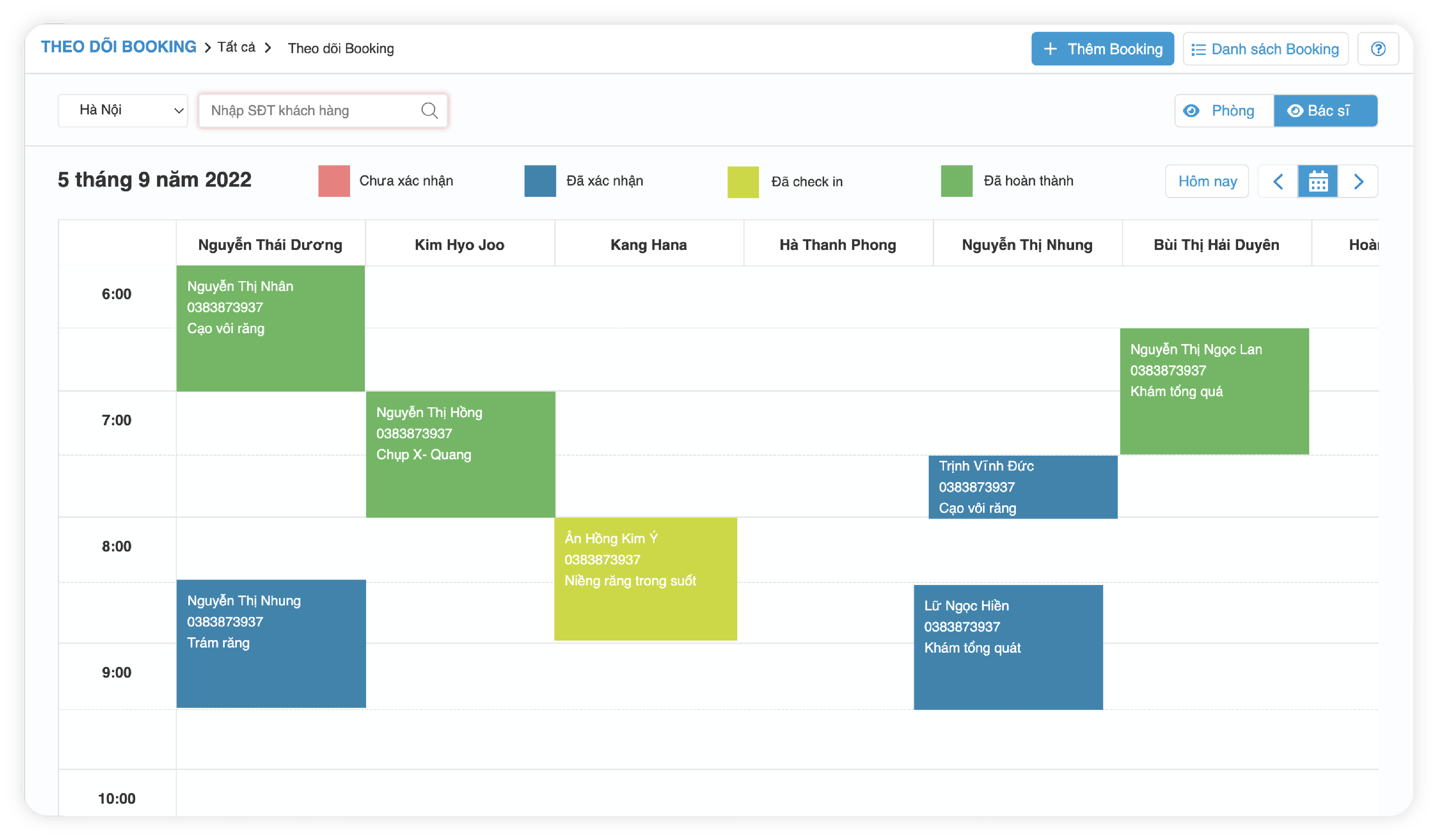This screenshot has width=1437, height=840.
Task: Click breadcrumb chevron after Tất cả
Action: point(268,48)
